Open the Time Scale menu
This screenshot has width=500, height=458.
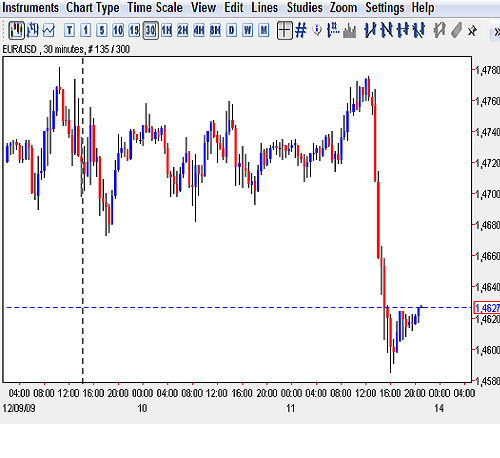coord(155,8)
